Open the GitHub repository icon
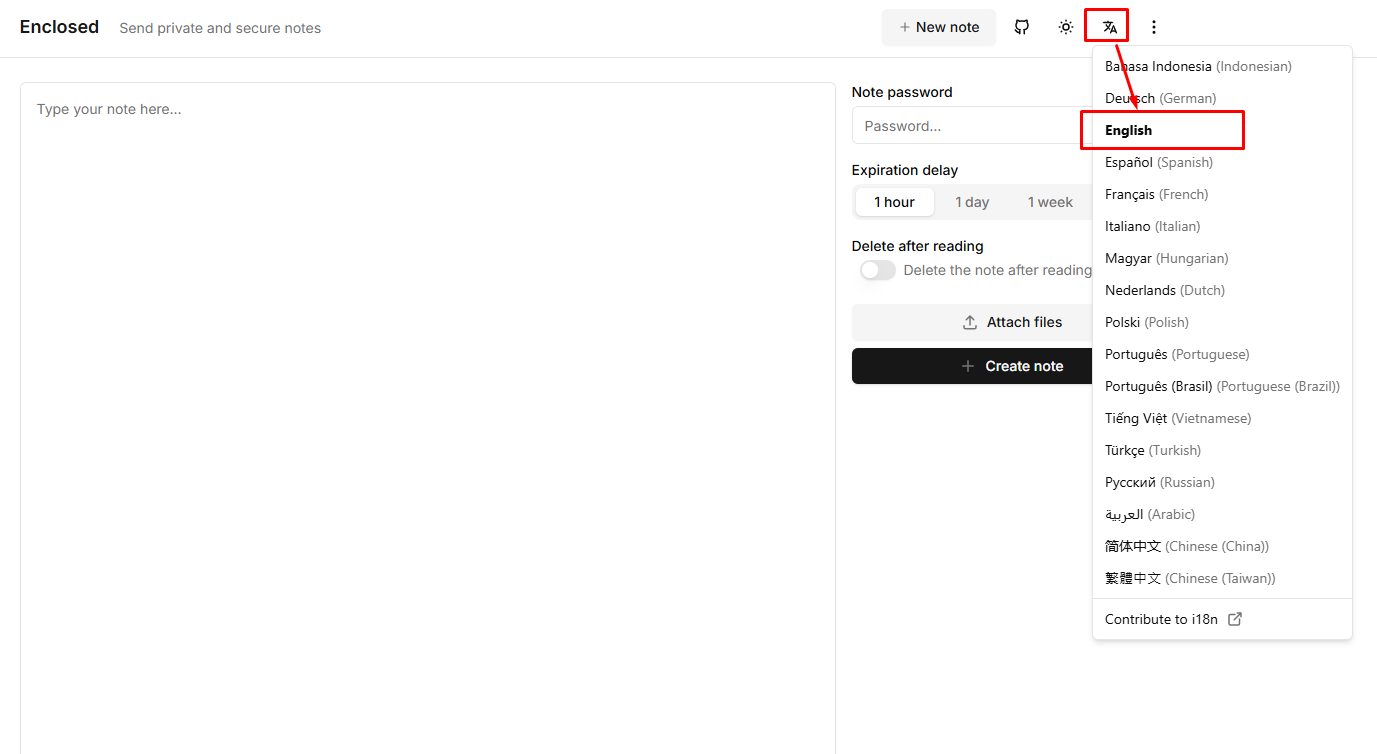1377x754 pixels. pyautogui.click(x=1022, y=27)
